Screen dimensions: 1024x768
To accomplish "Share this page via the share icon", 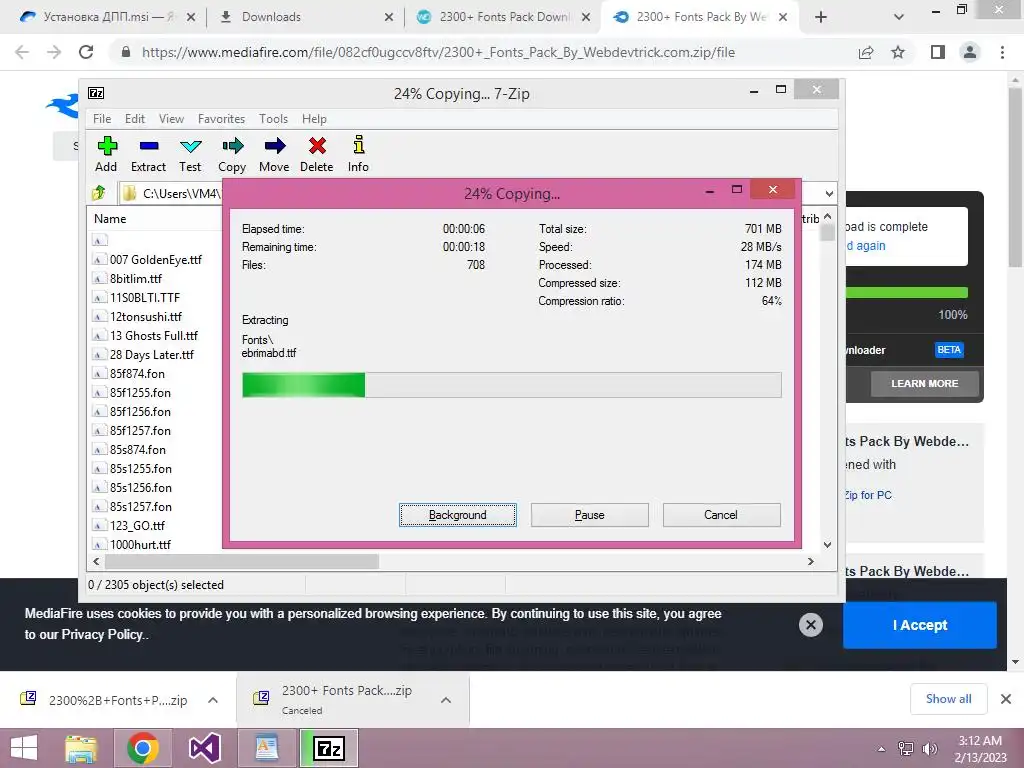I will pos(866,52).
